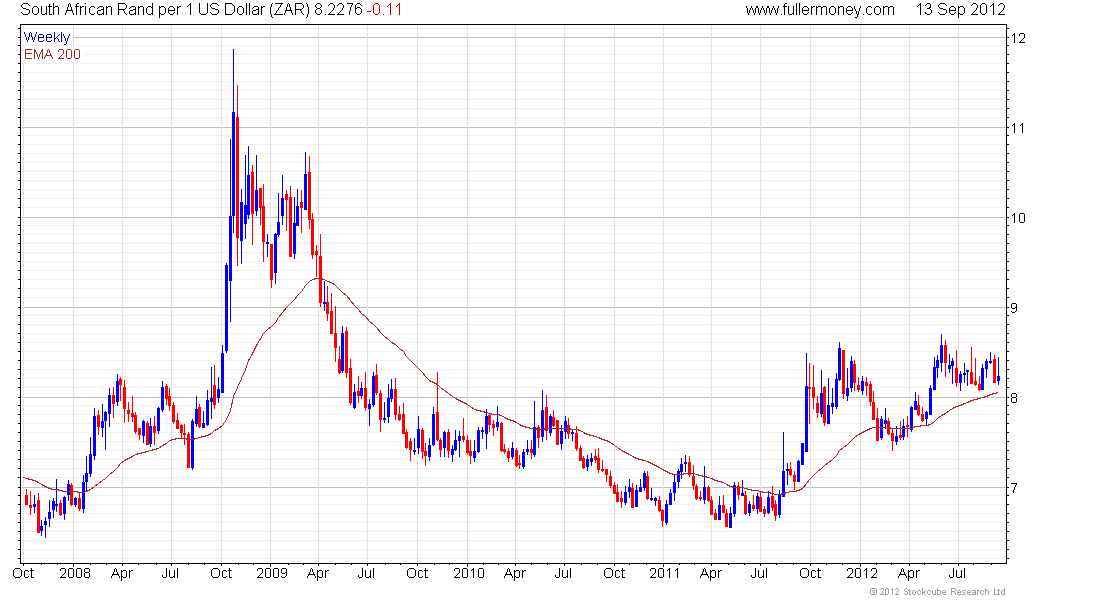
Task: Click the last Jul label after 2012
Action: click(958, 573)
